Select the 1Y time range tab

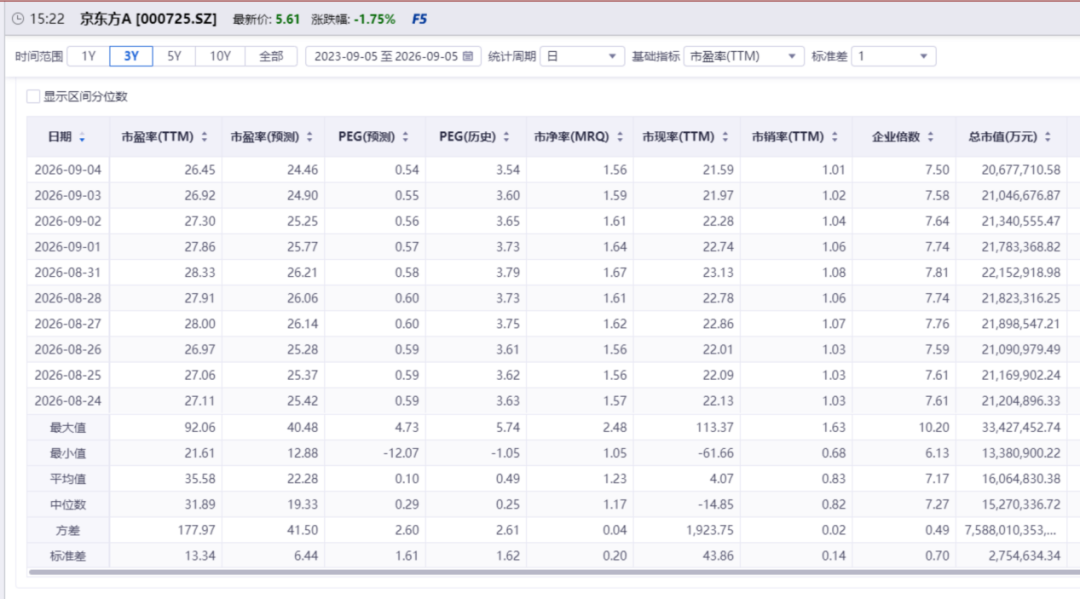click(89, 56)
